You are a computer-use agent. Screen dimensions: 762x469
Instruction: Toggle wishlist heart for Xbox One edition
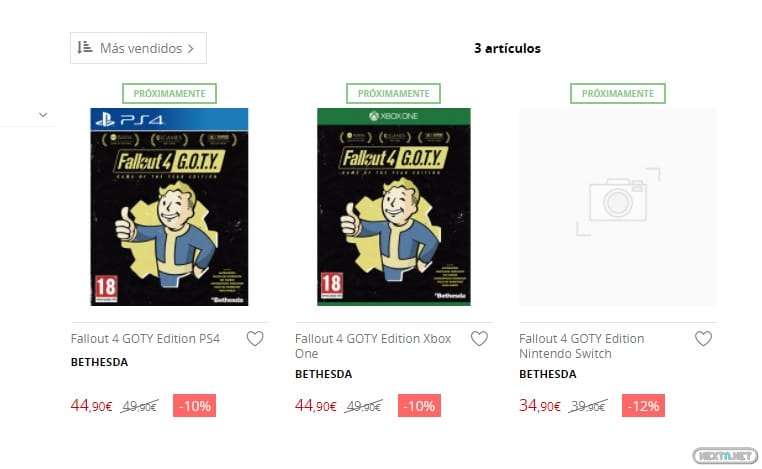pos(479,338)
